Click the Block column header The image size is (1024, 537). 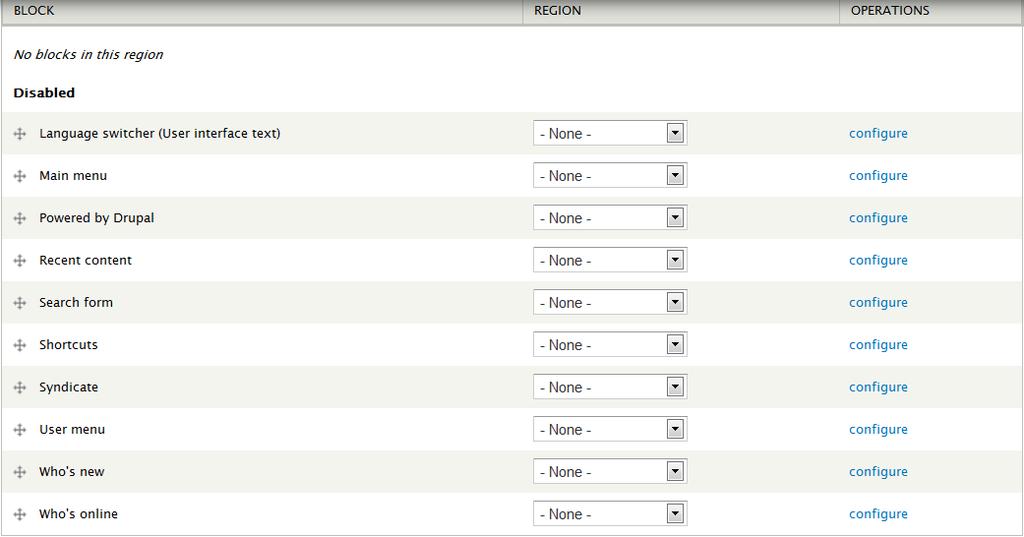(x=34, y=10)
